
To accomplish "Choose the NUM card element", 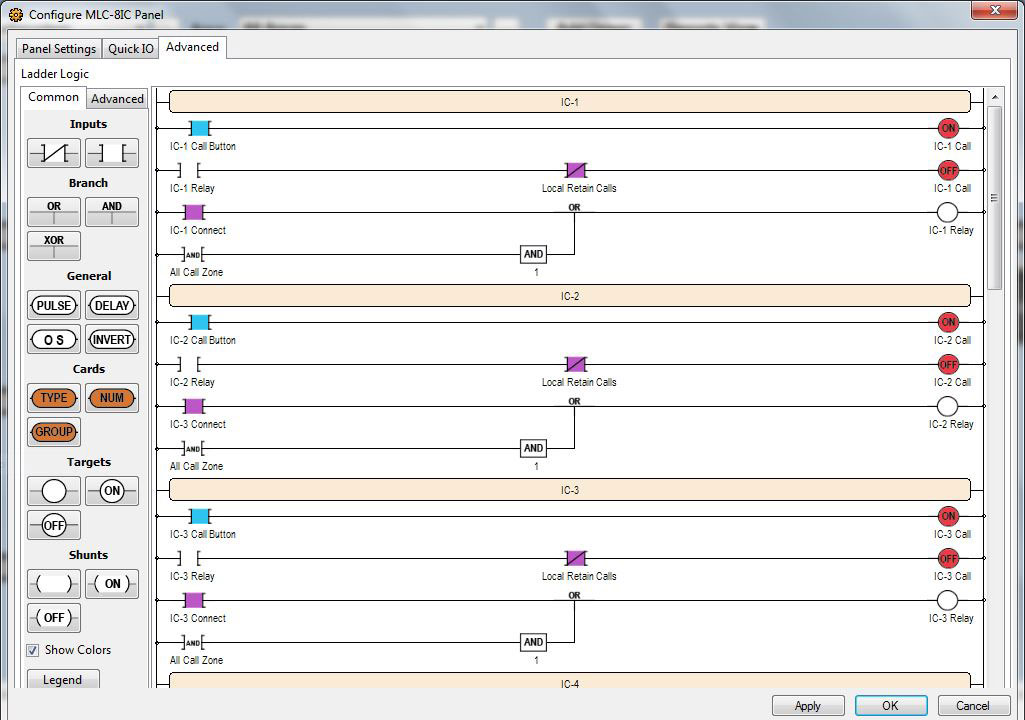I will tap(112, 398).
